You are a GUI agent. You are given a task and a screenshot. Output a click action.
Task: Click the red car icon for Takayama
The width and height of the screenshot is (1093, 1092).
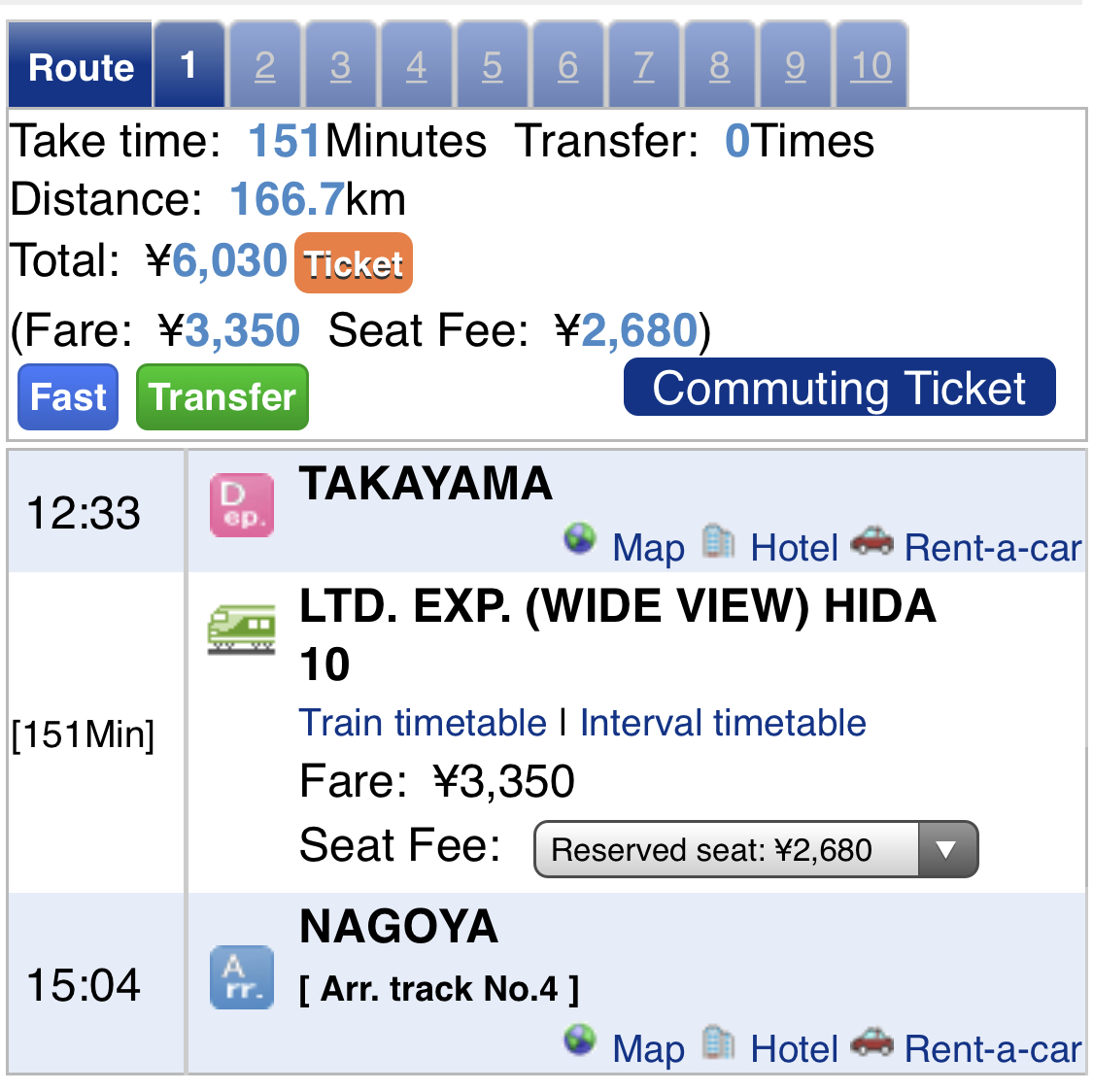tap(871, 540)
